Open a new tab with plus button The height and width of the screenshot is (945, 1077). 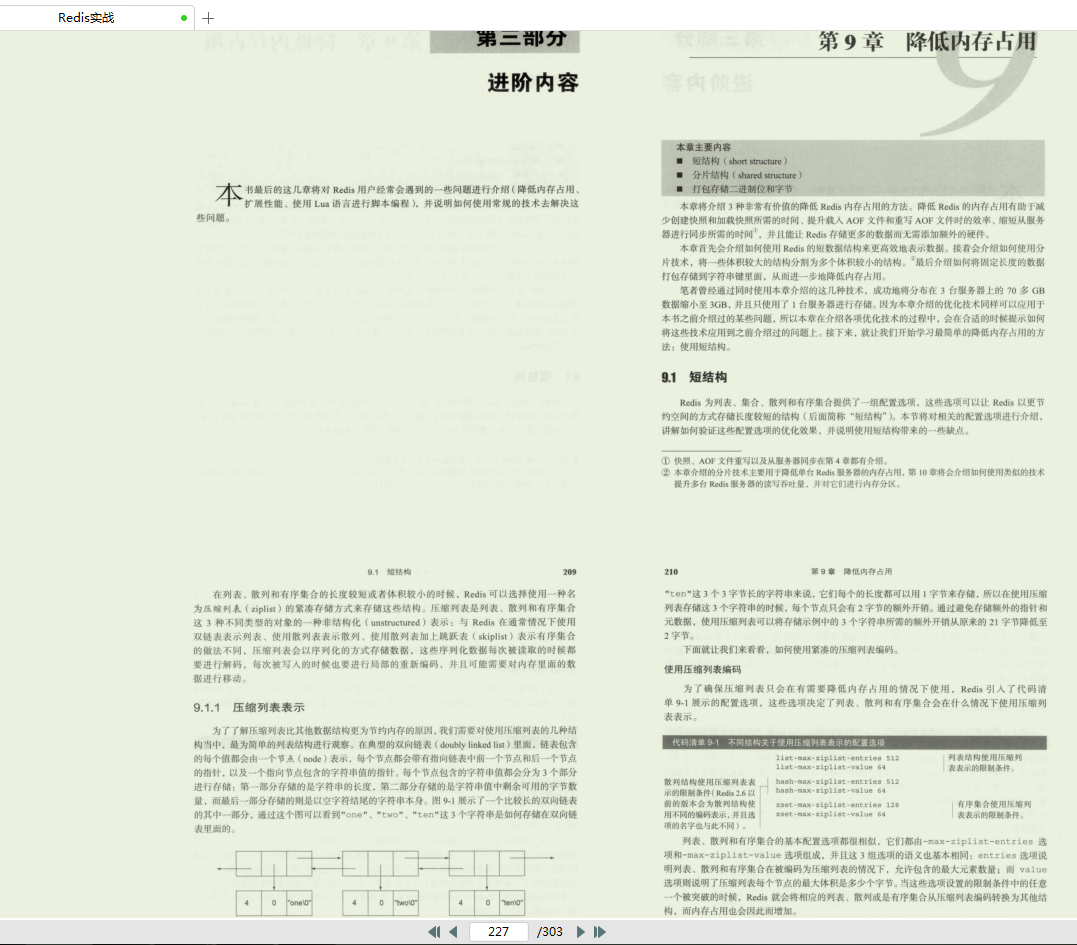coord(208,18)
